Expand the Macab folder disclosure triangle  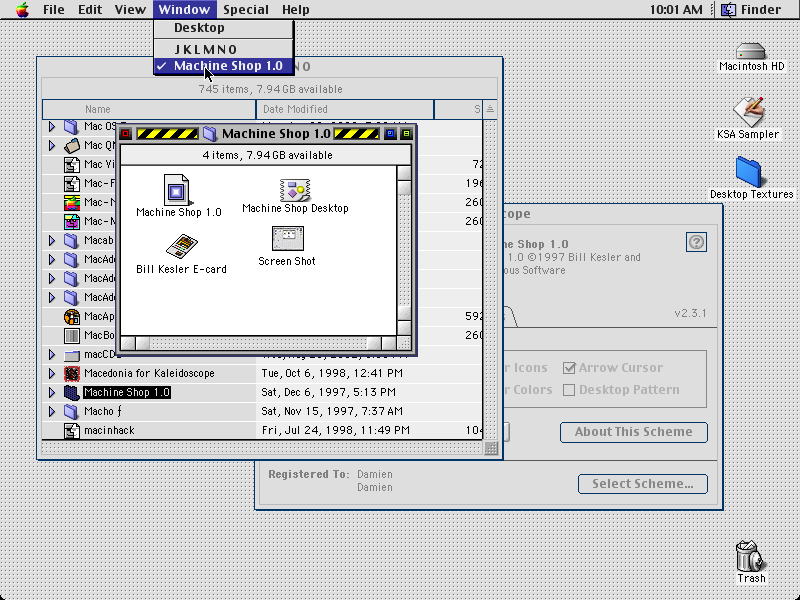(52, 240)
